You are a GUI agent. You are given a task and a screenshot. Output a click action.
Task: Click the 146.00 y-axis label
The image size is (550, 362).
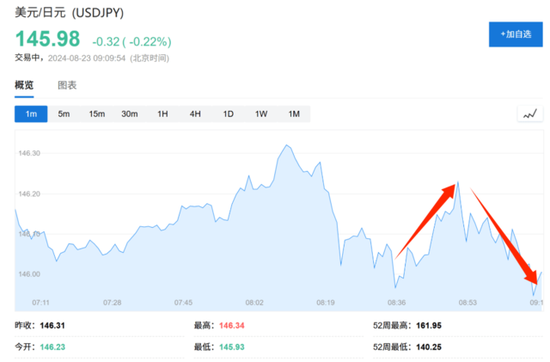tap(29, 274)
